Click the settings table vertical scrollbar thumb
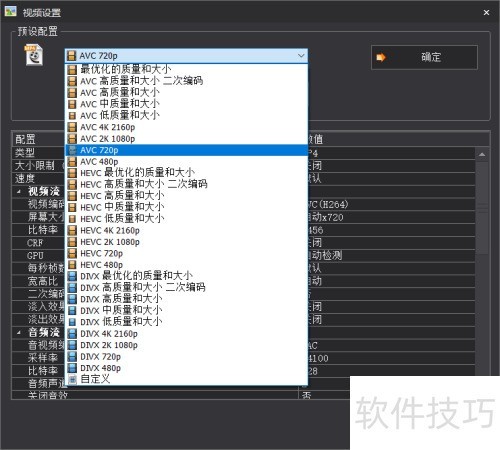500x450 pixels. tap(482, 207)
